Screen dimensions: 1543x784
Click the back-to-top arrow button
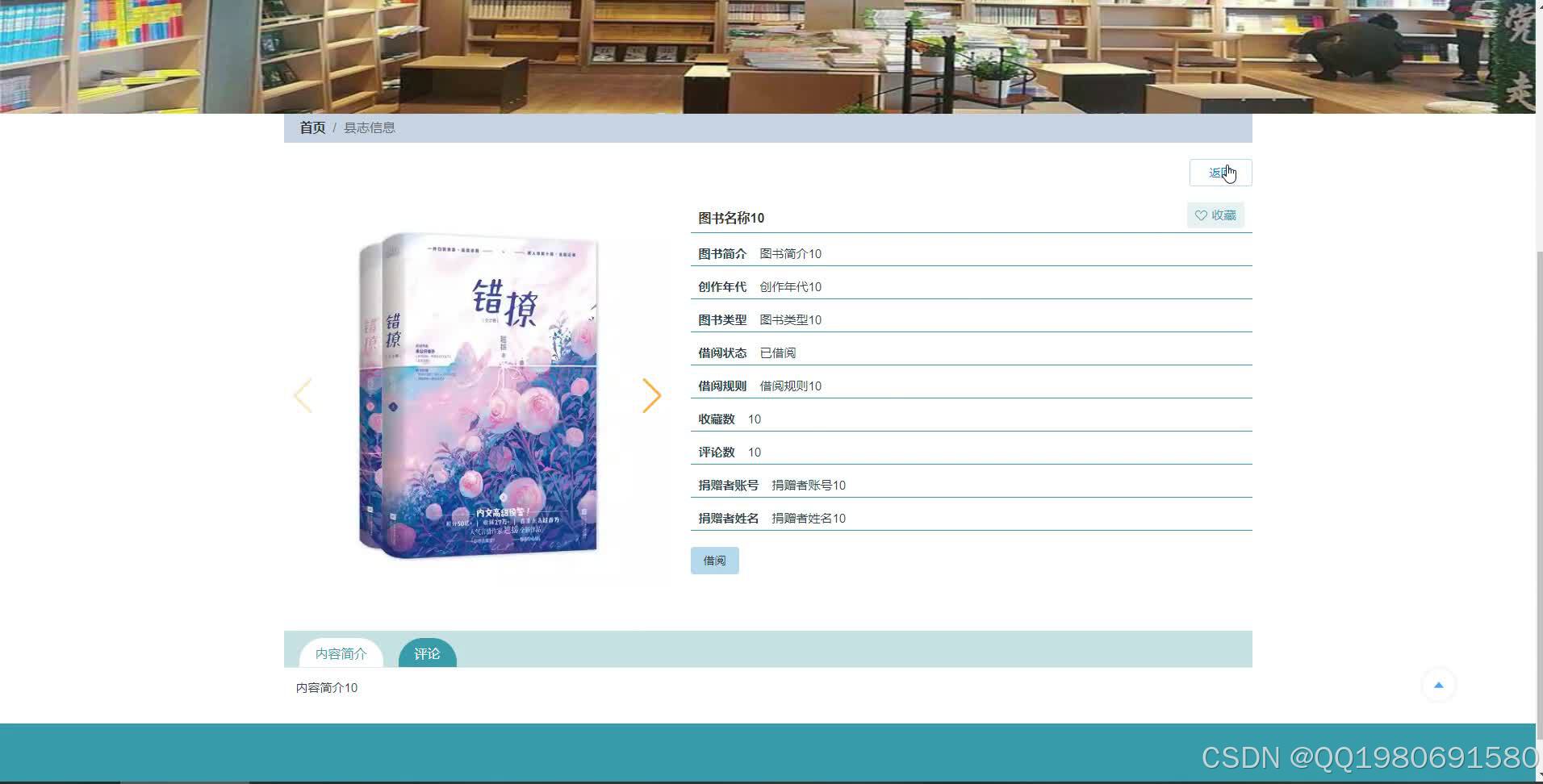[x=1439, y=684]
